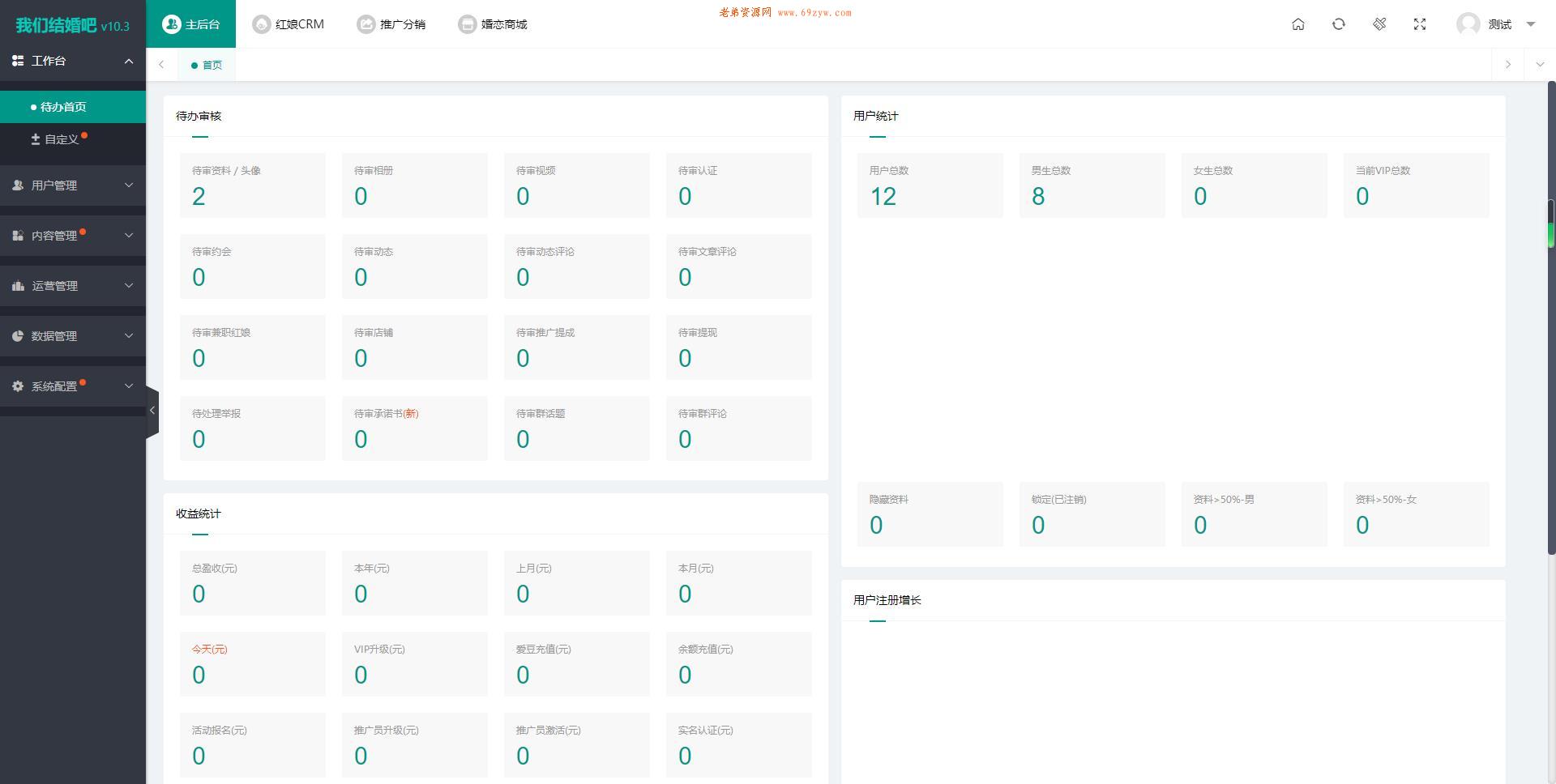Open the 待审视频 card

tap(577, 185)
